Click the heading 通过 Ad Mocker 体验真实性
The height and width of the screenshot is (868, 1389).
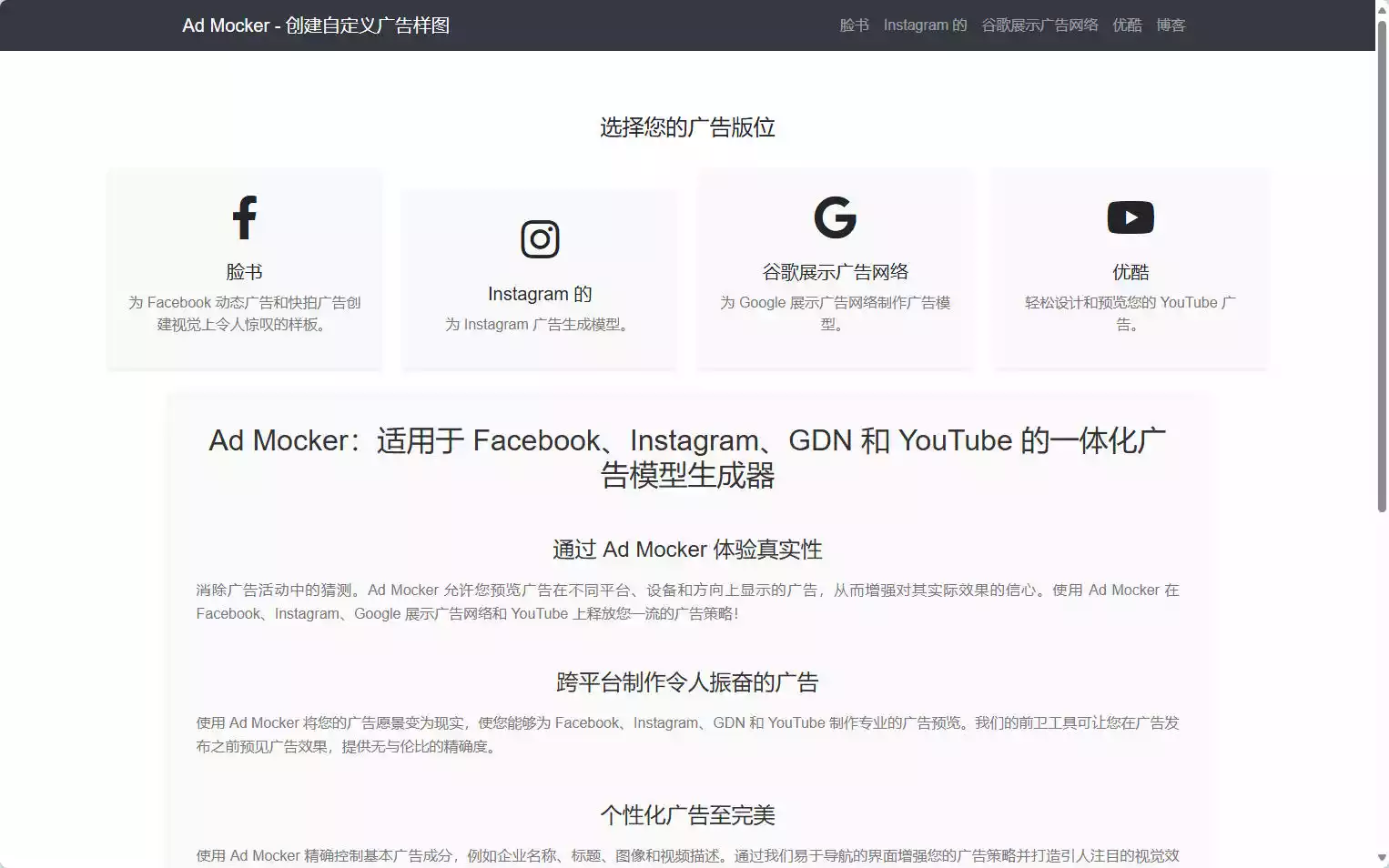tap(687, 550)
